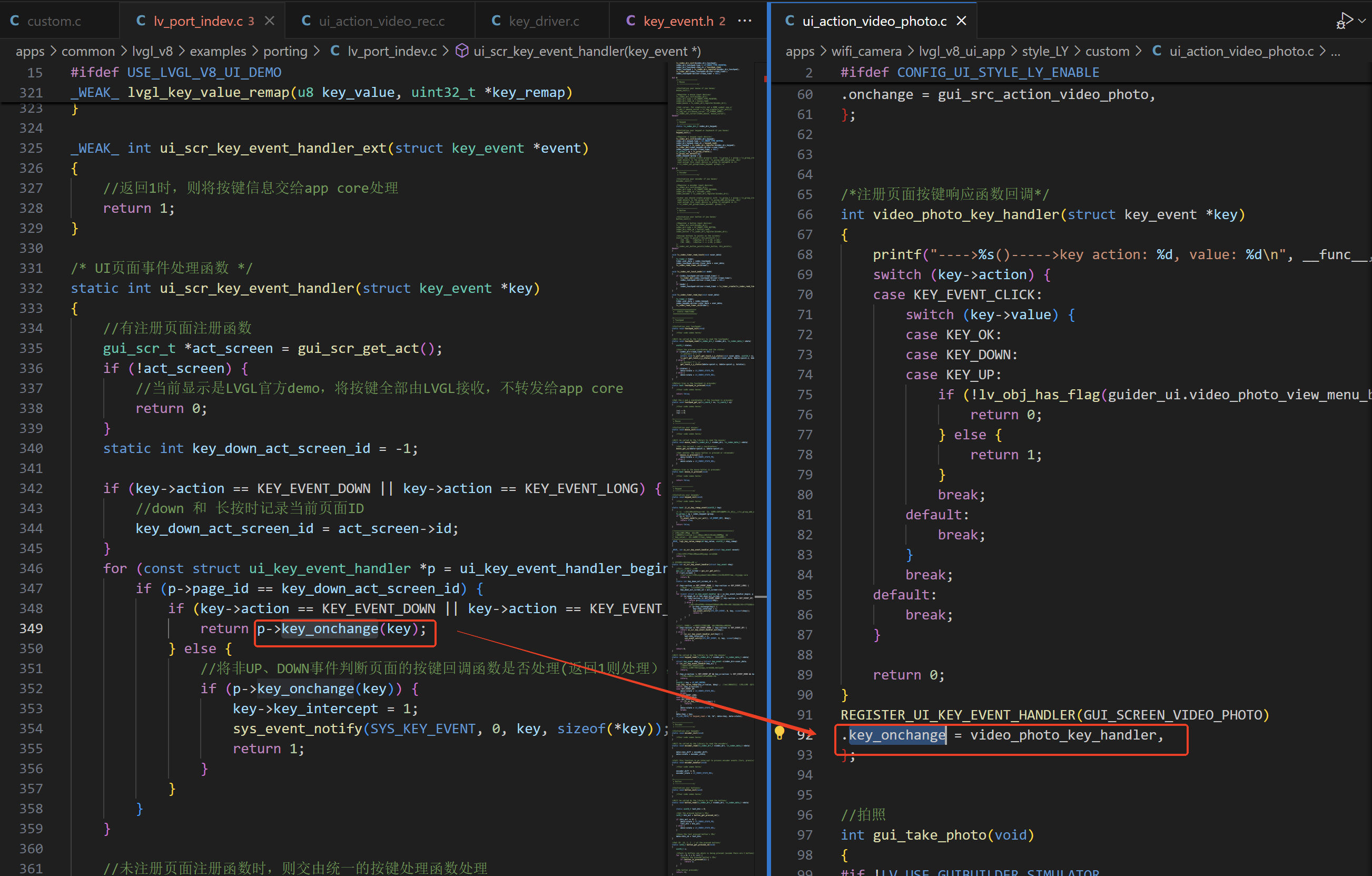
Task: Click 'common' breadcrumb in left editor
Action: point(88,51)
